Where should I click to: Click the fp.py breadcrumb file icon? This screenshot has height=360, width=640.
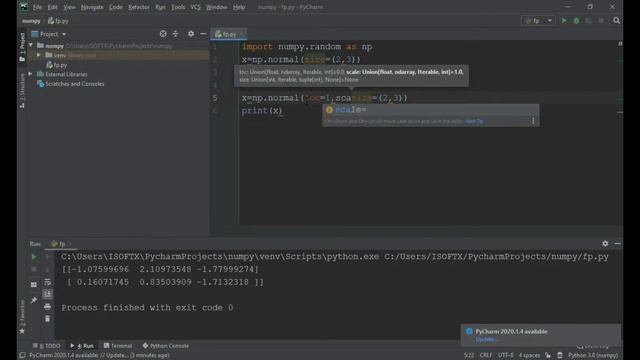pyautogui.click(x=51, y=21)
